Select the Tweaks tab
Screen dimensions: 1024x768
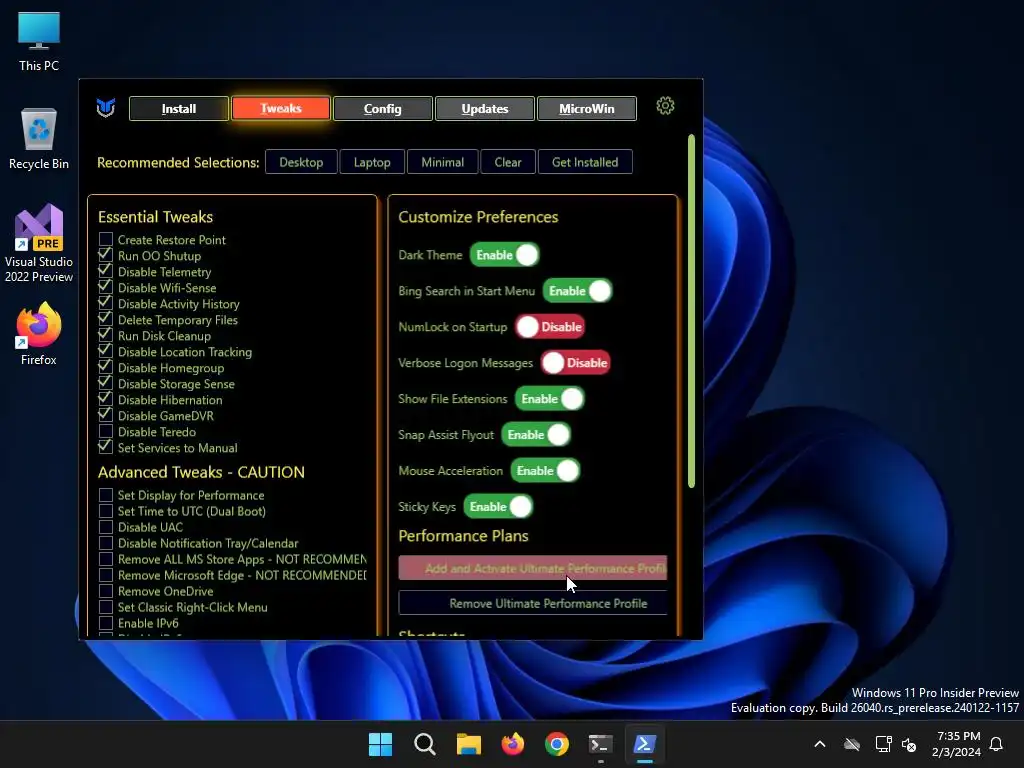[x=281, y=108]
